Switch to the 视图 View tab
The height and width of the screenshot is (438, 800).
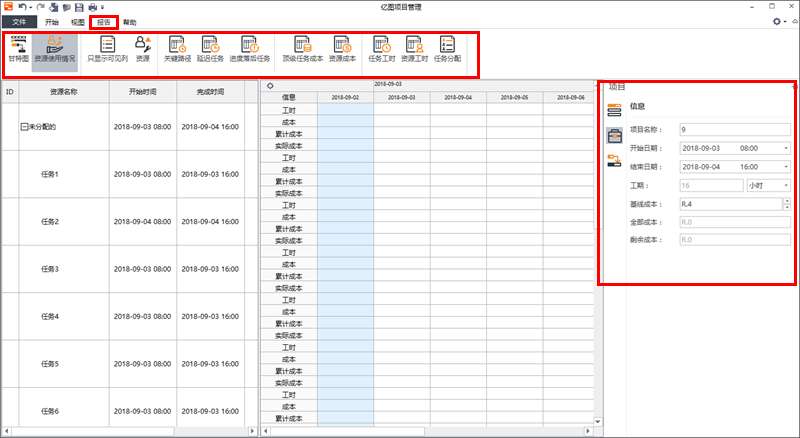click(x=78, y=22)
